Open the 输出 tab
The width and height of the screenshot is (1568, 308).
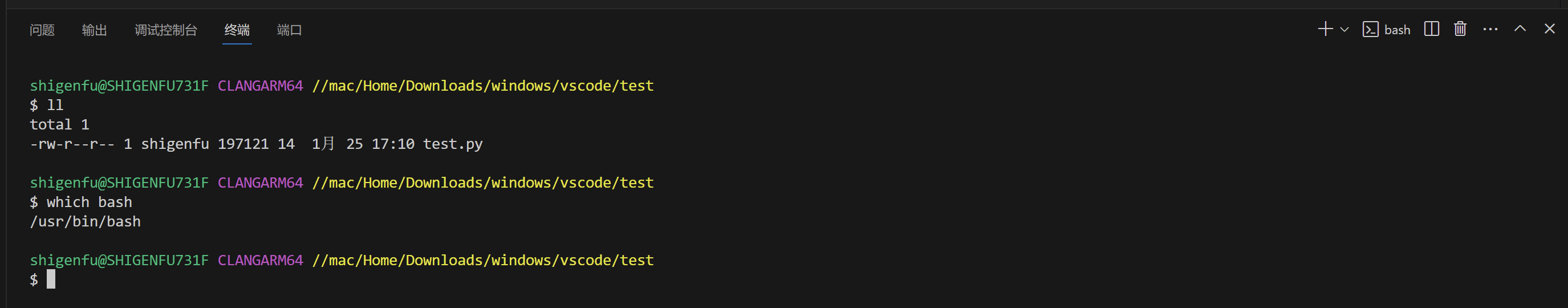pyautogui.click(x=94, y=30)
